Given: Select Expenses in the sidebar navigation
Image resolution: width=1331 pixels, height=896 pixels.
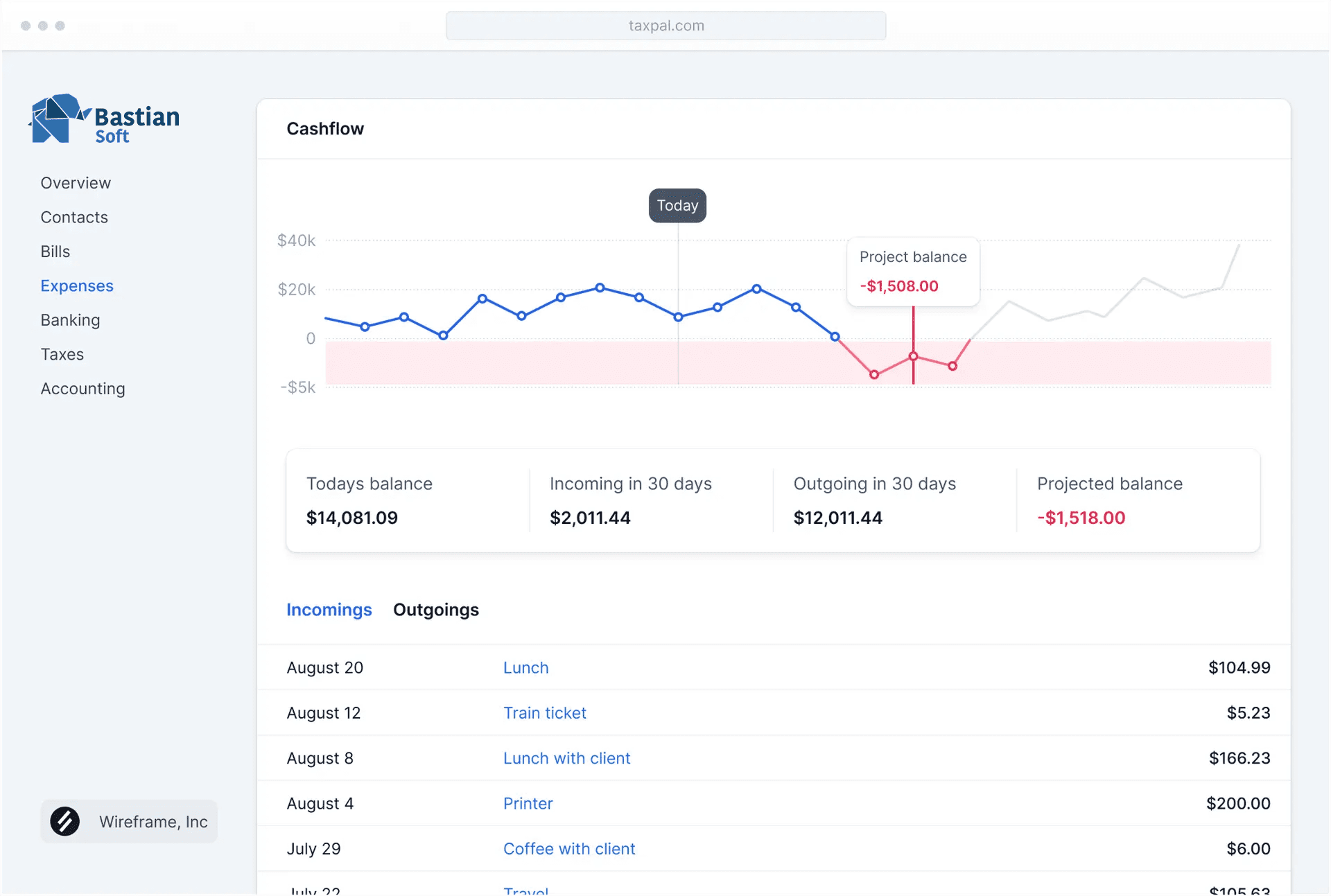Looking at the screenshot, I should tap(77, 286).
